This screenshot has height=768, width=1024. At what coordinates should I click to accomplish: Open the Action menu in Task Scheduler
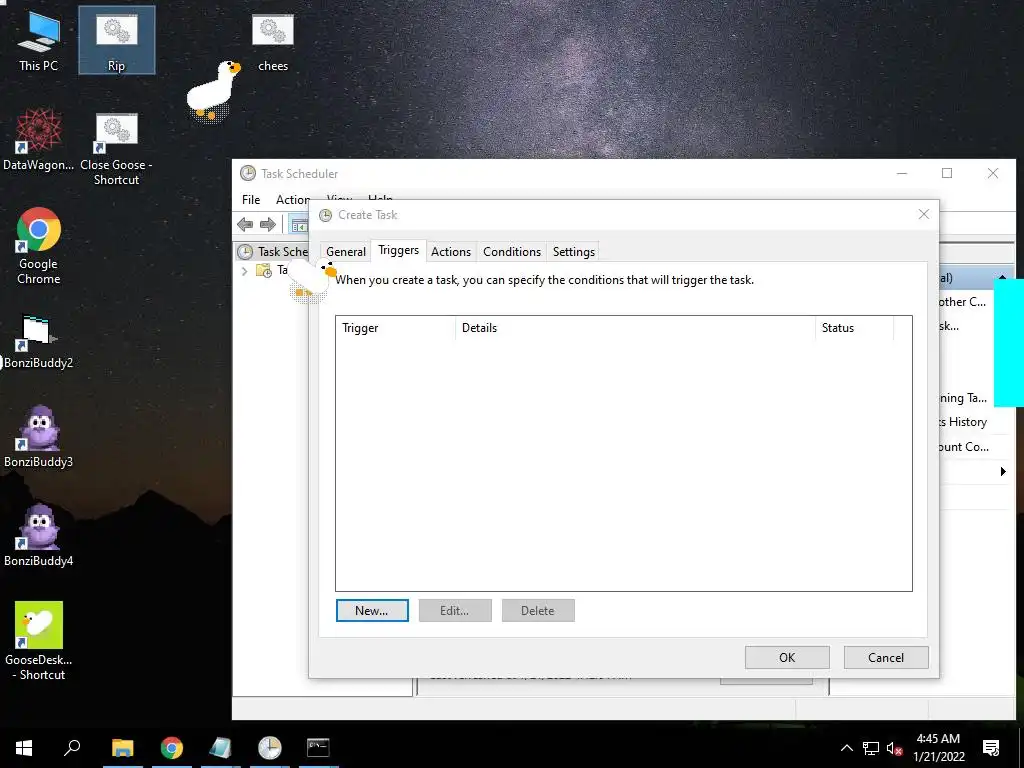point(292,200)
